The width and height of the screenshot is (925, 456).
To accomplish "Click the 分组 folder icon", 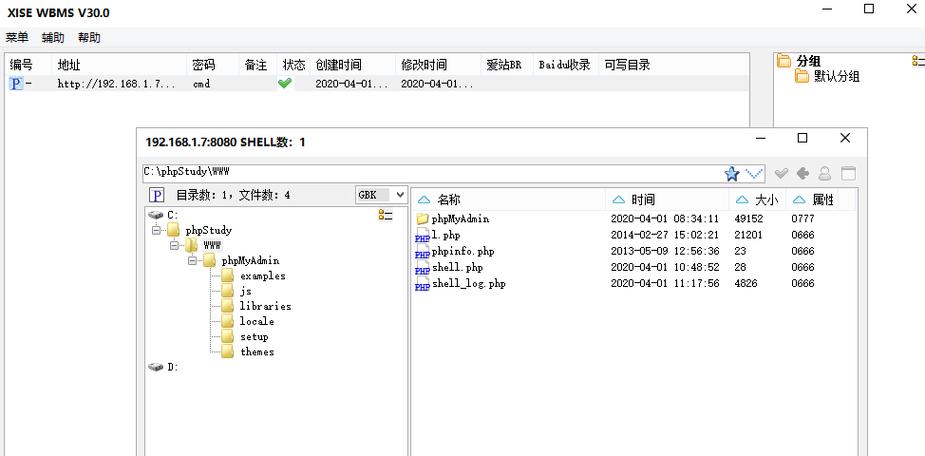I will tap(783, 61).
